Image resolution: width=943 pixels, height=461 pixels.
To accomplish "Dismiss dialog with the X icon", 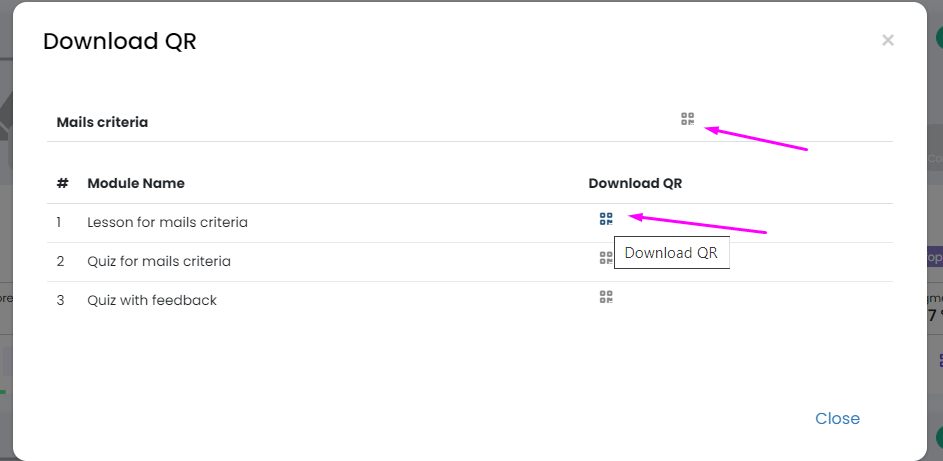I will 887,41.
